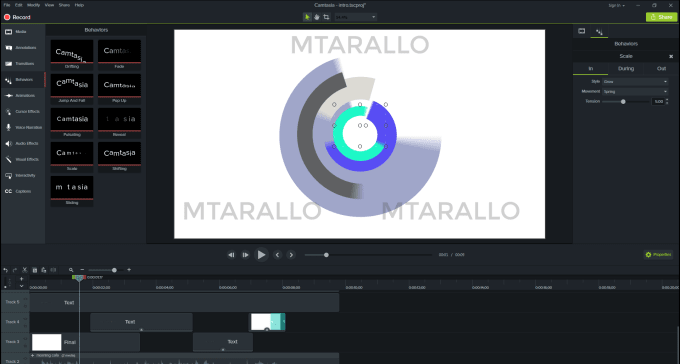
Task: Open the Interactivity tab
Action: pyautogui.click(x=23, y=175)
